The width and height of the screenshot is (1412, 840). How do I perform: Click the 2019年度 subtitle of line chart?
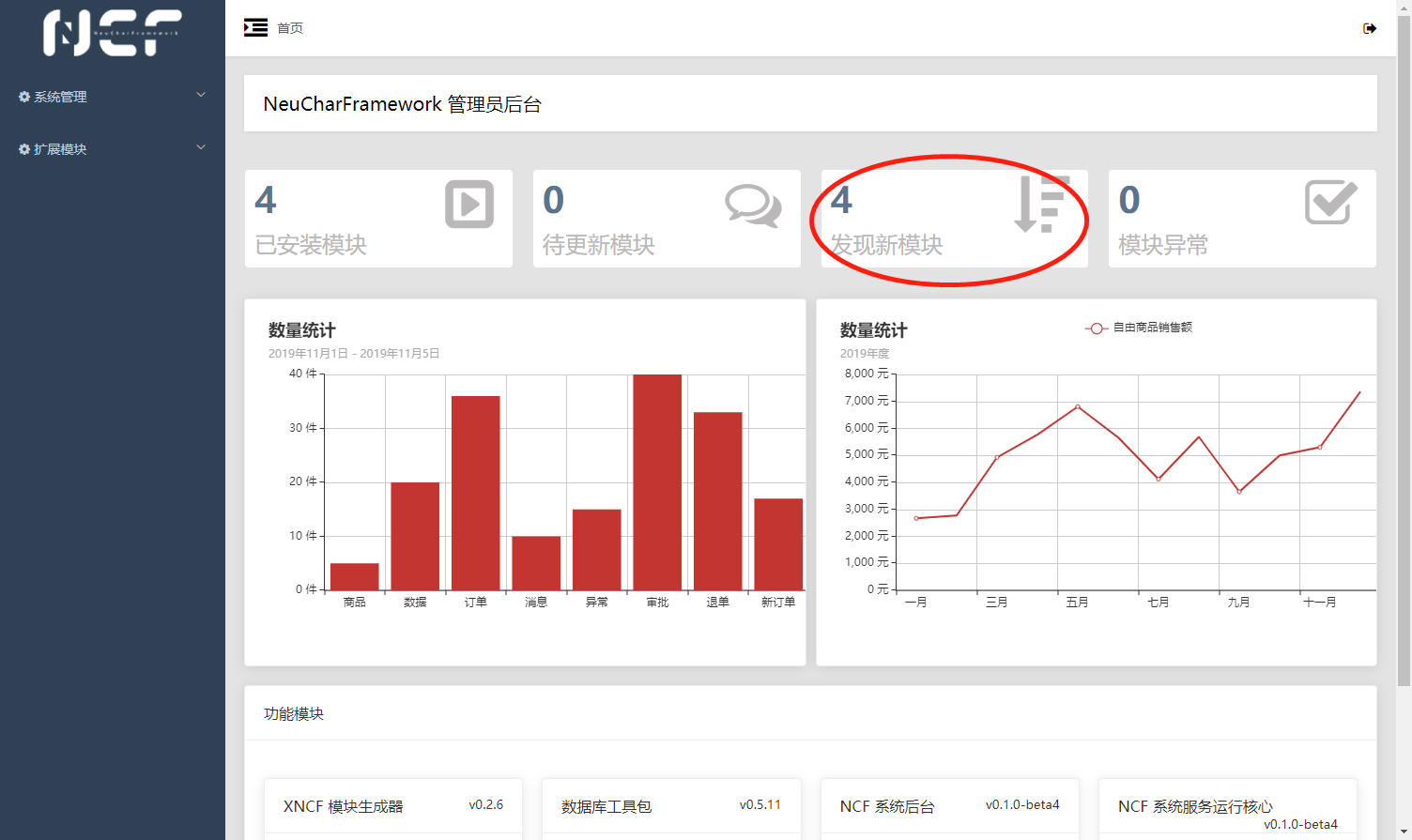[865, 354]
